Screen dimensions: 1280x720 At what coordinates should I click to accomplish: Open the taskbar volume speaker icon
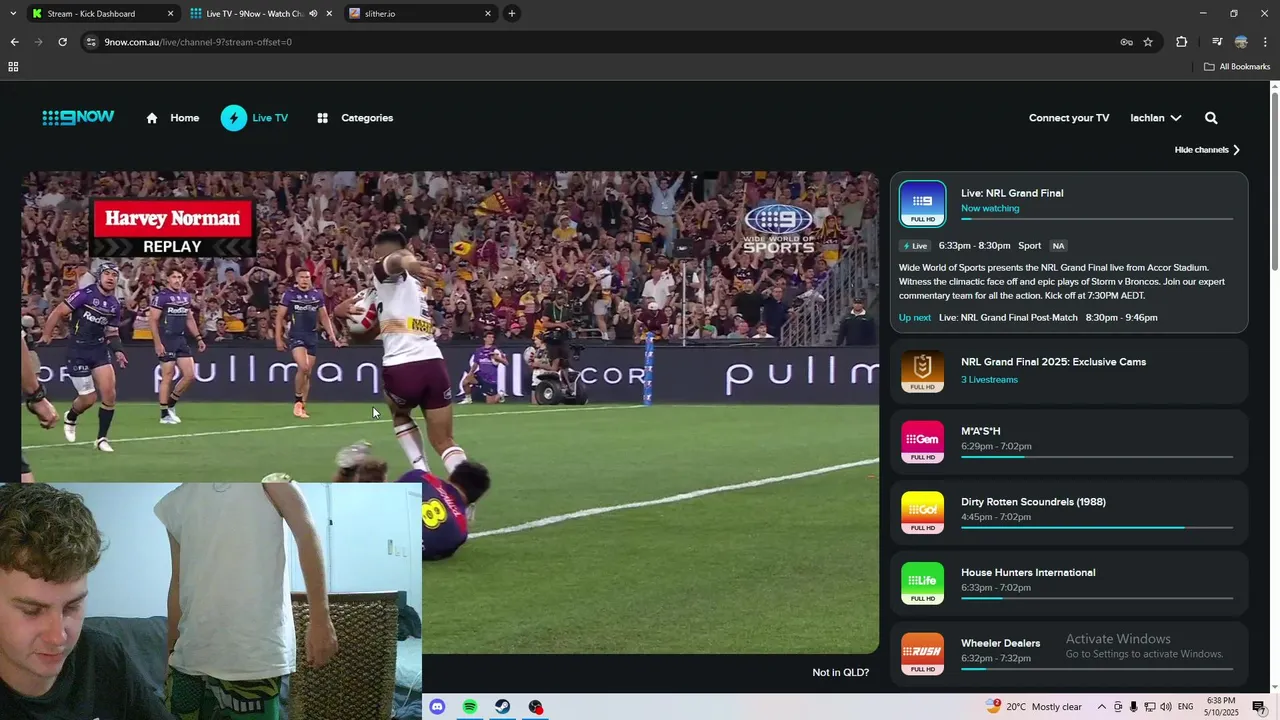[x=1166, y=707]
